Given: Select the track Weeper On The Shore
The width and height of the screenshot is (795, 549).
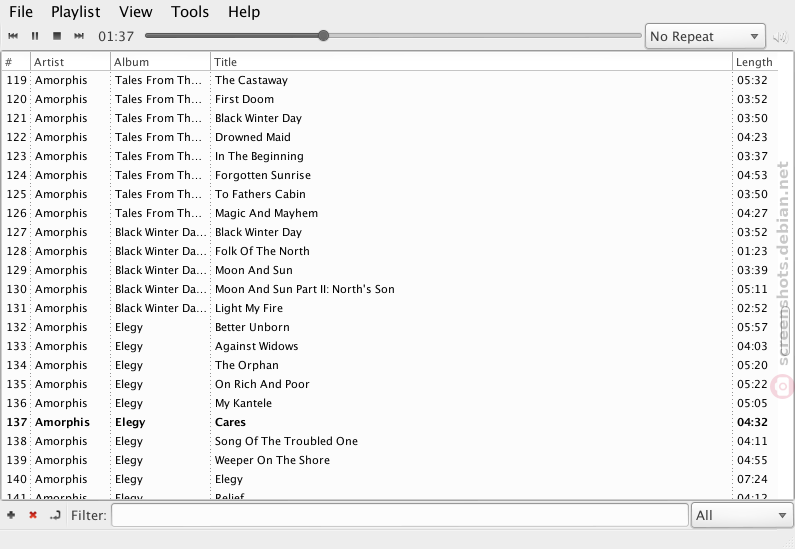Looking at the screenshot, I should point(389,460).
